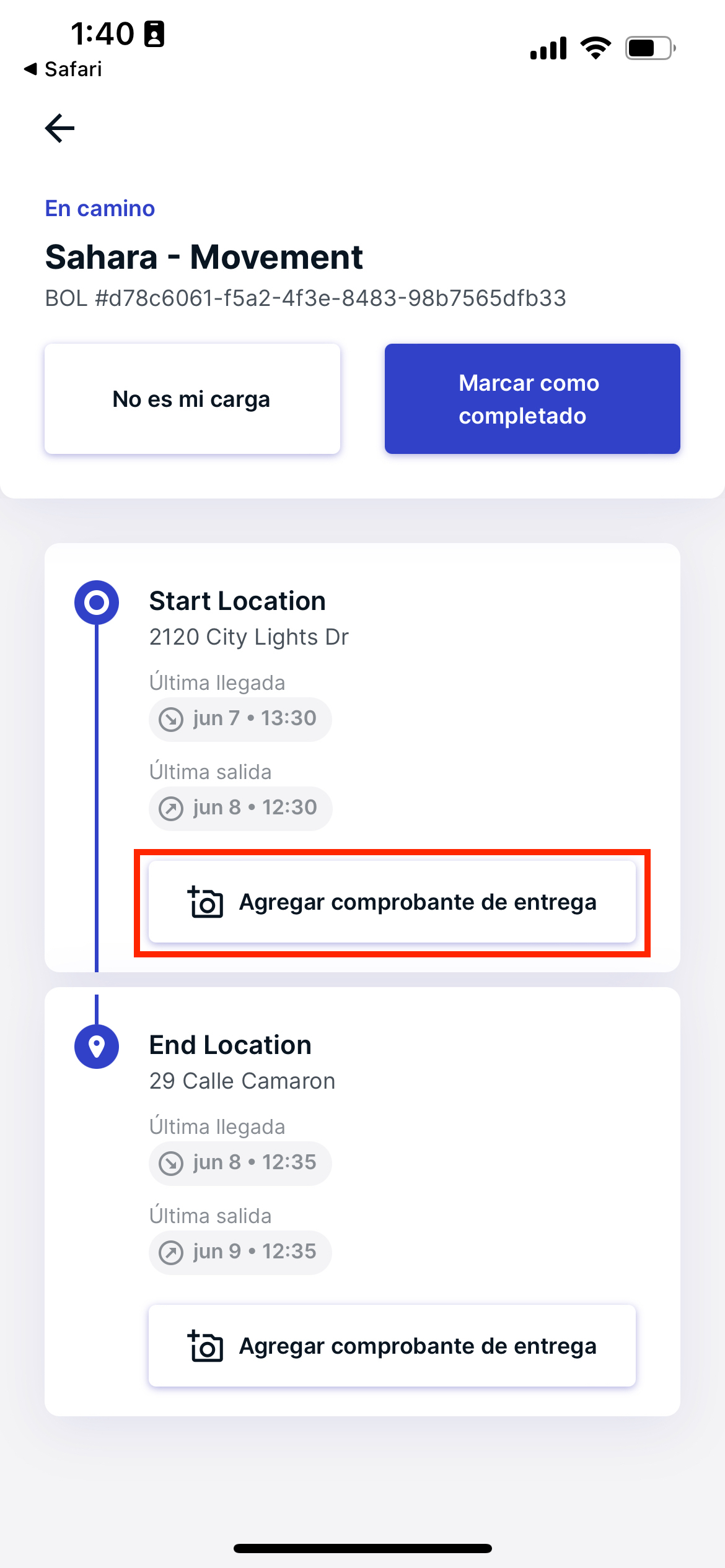Click camera icon in End Location card

(205, 1346)
